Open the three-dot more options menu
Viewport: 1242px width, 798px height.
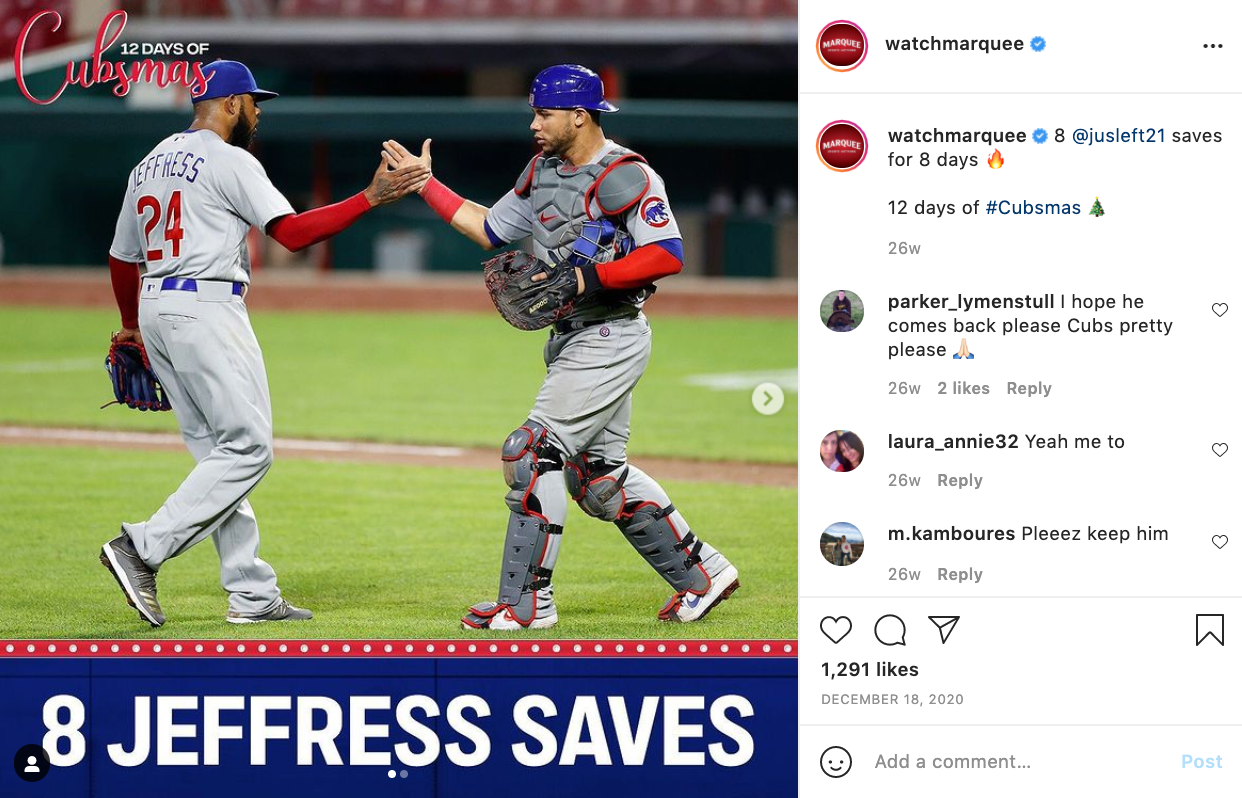[1213, 46]
